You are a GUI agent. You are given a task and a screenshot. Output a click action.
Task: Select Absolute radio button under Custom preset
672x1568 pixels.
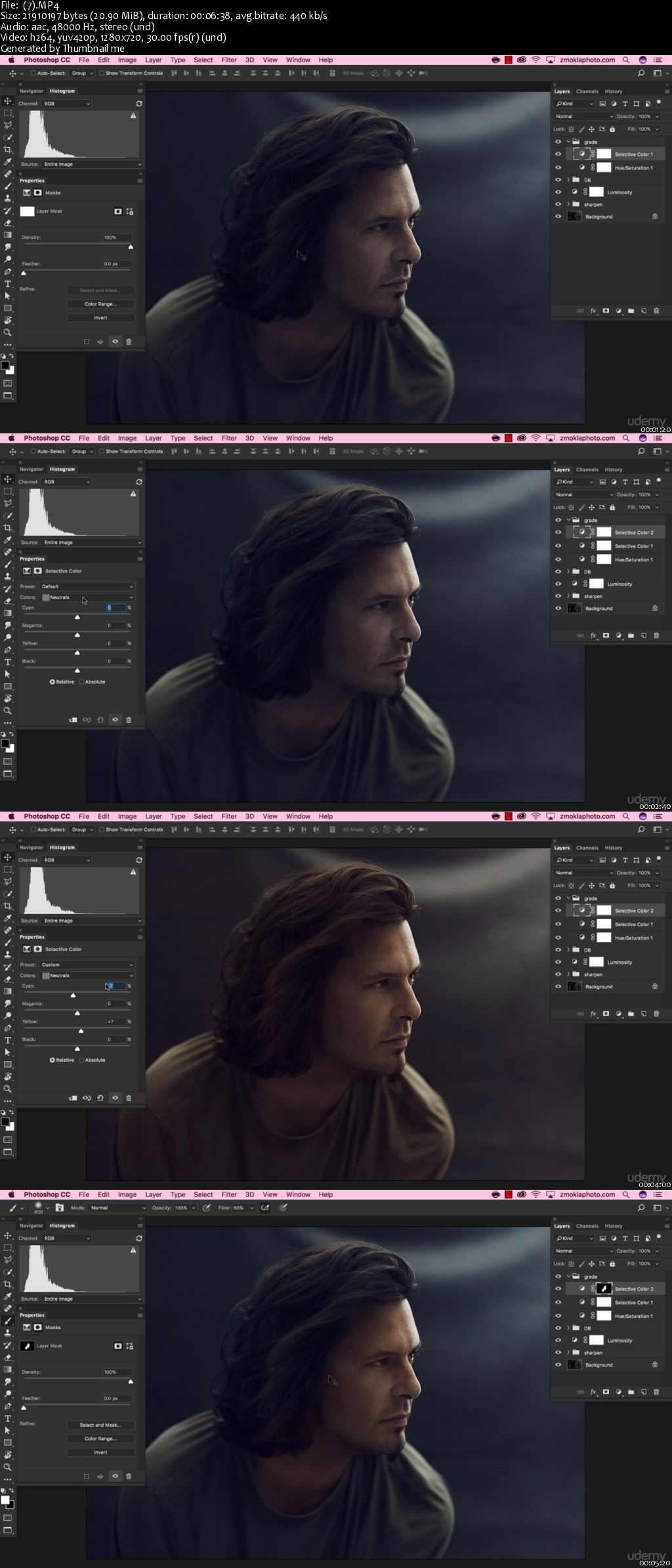pos(81,1060)
